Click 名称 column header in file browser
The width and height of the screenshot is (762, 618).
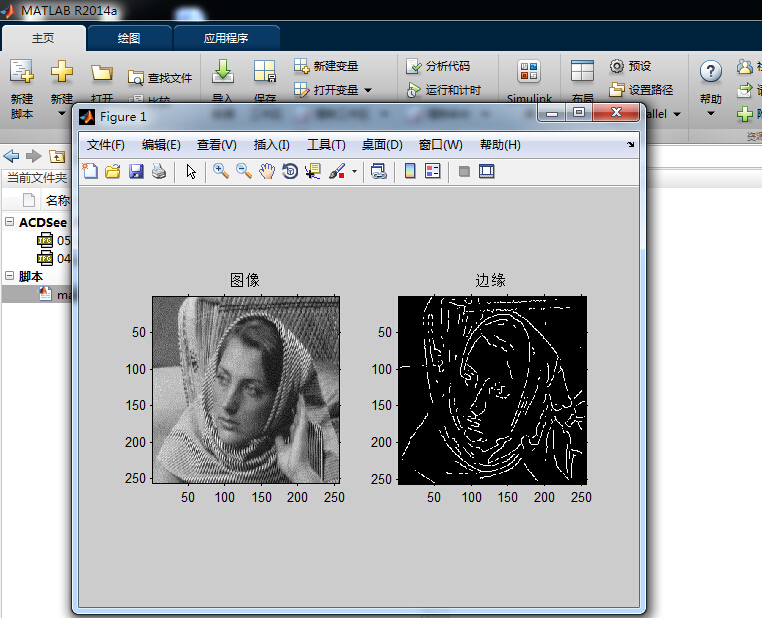(x=57, y=200)
